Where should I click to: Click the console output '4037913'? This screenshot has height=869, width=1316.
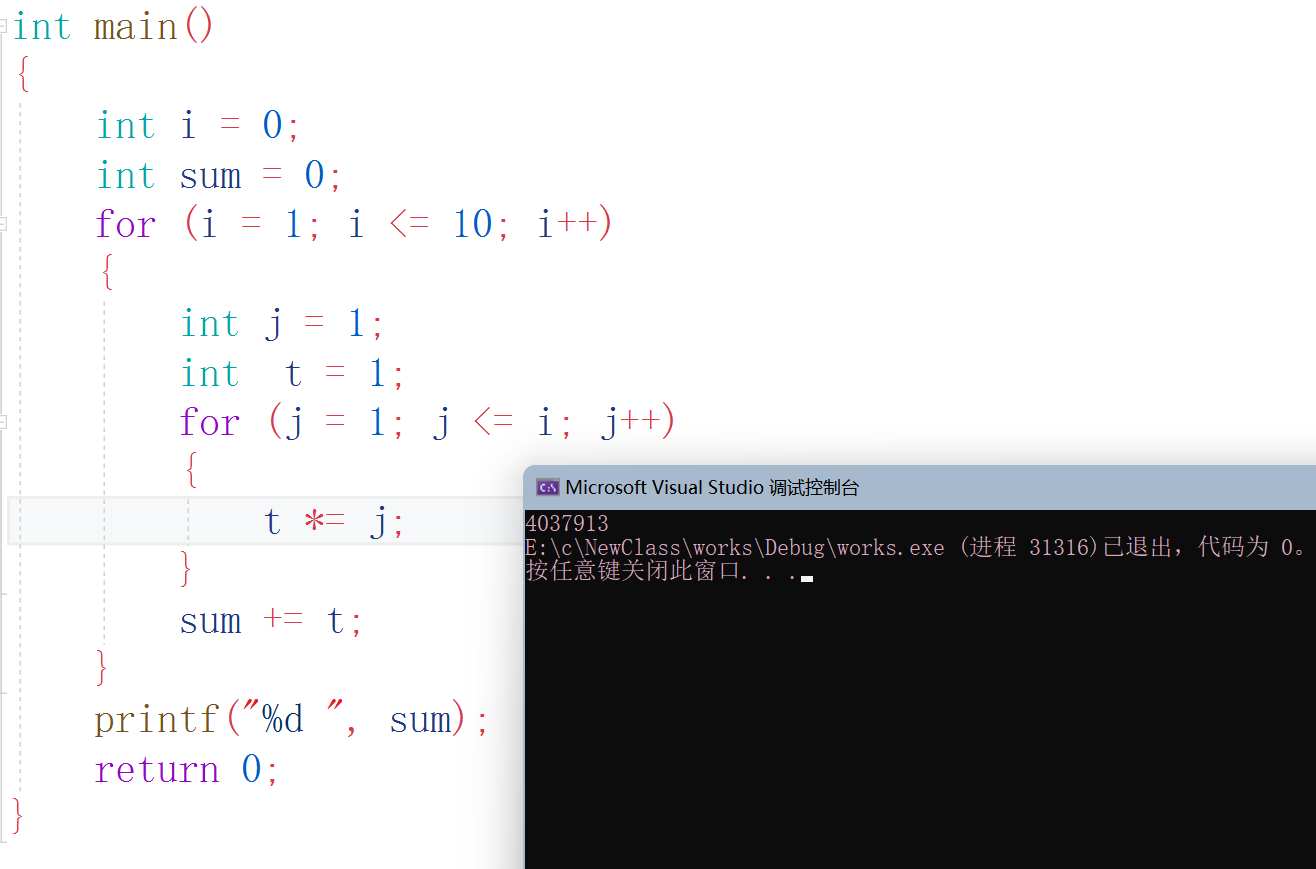pos(567,523)
